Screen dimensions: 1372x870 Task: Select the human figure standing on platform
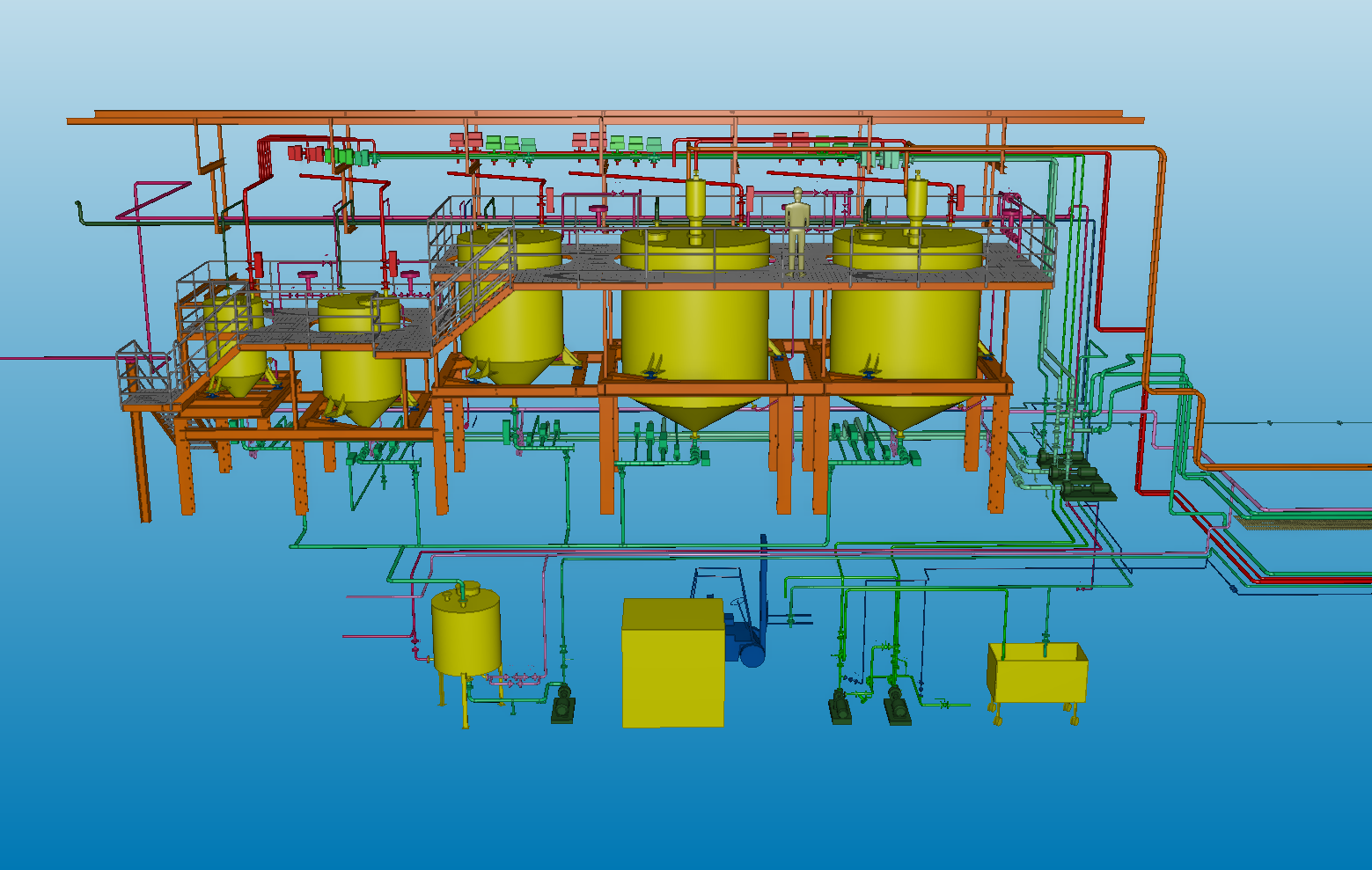tap(796, 231)
